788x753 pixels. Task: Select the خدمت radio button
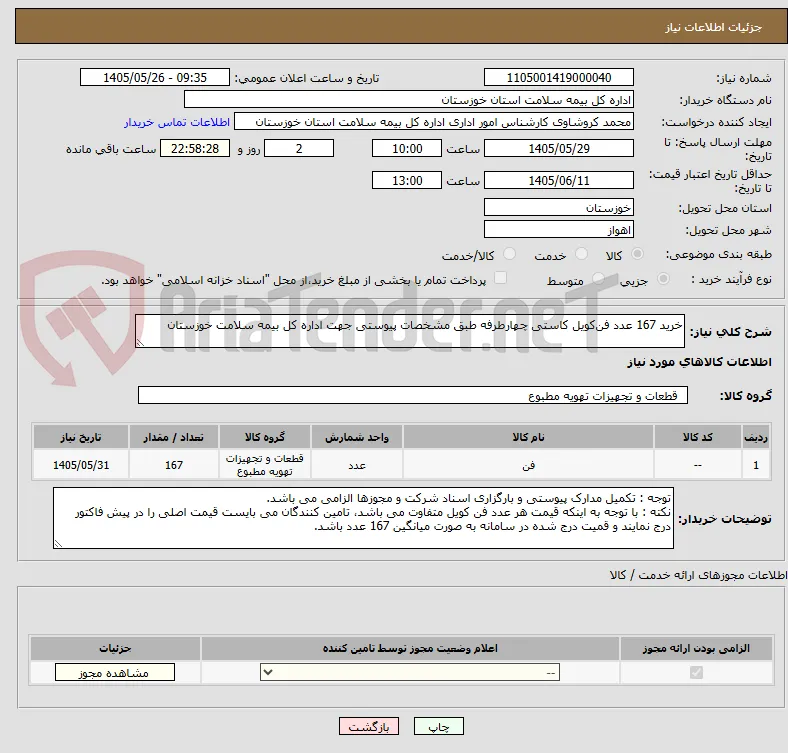pyautogui.click(x=581, y=254)
